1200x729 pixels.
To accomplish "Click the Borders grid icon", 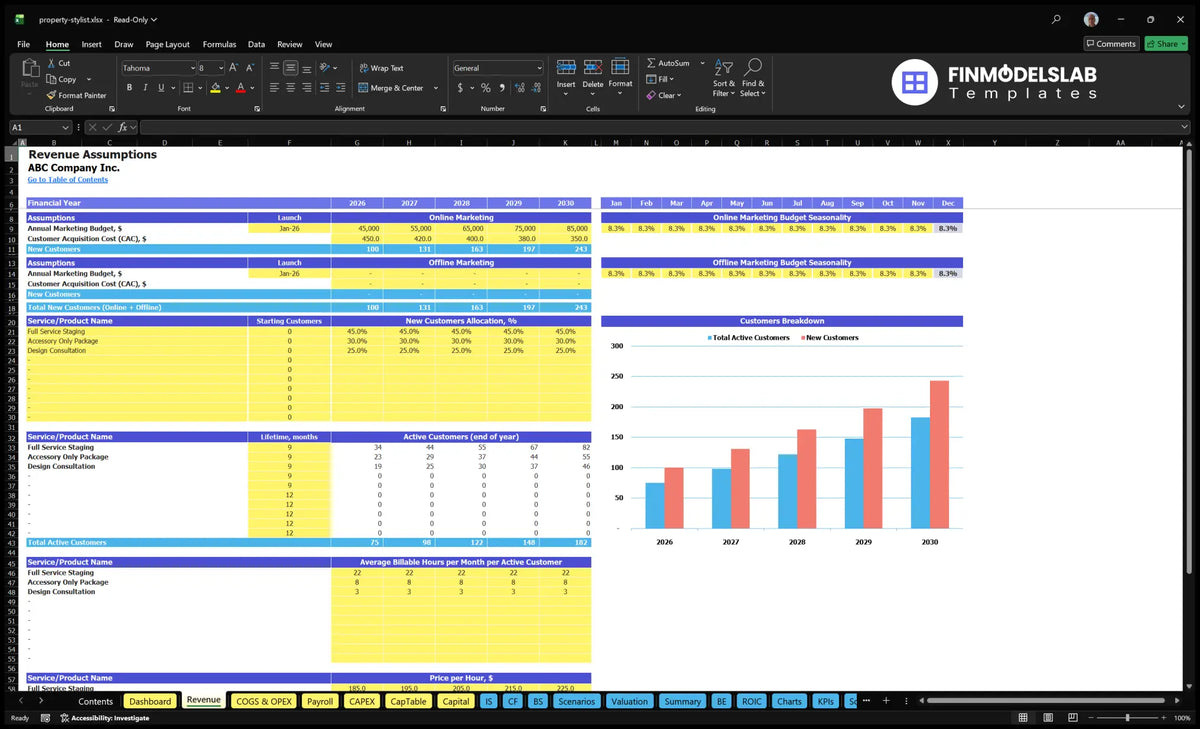I will 190,88.
